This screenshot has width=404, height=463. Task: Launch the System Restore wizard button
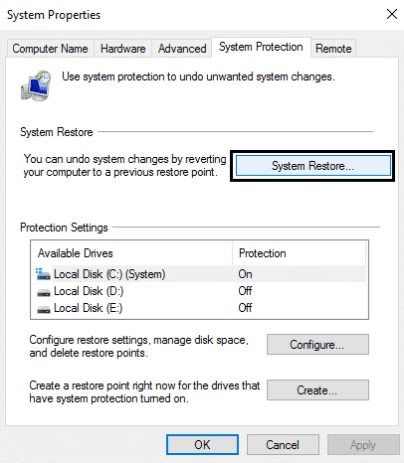click(x=313, y=166)
